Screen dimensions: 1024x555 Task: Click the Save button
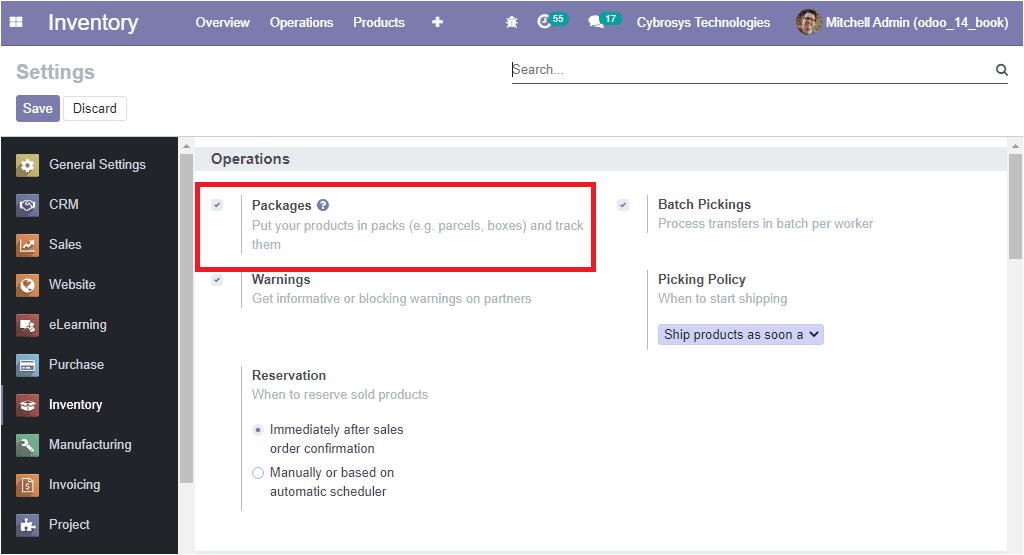coord(38,108)
